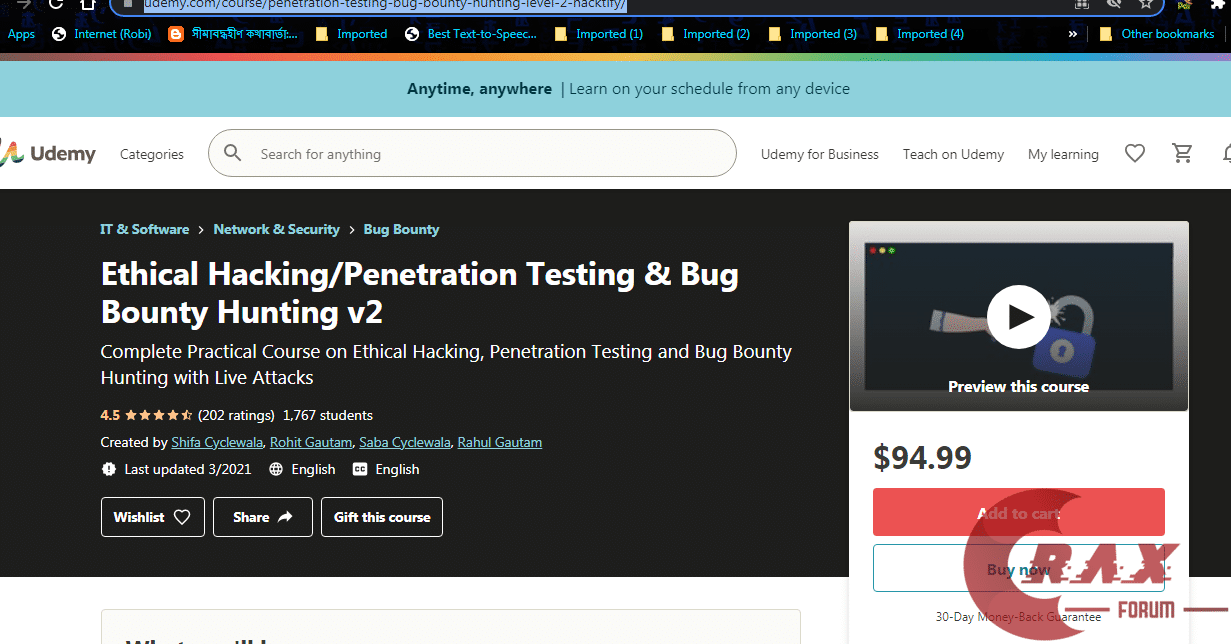Image resolution: width=1231 pixels, height=644 pixels.
Task: Click the globe language icon beside English
Action: [275, 469]
